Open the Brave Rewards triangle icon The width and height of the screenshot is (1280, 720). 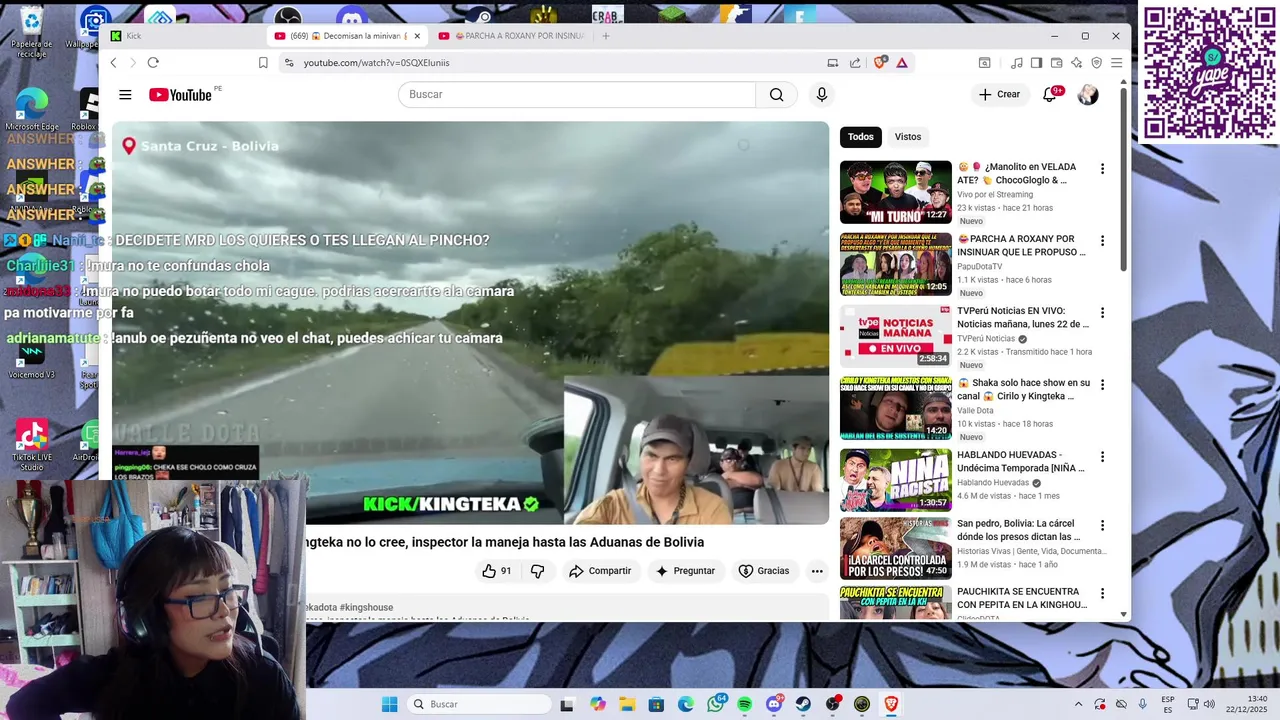[902, 62]
